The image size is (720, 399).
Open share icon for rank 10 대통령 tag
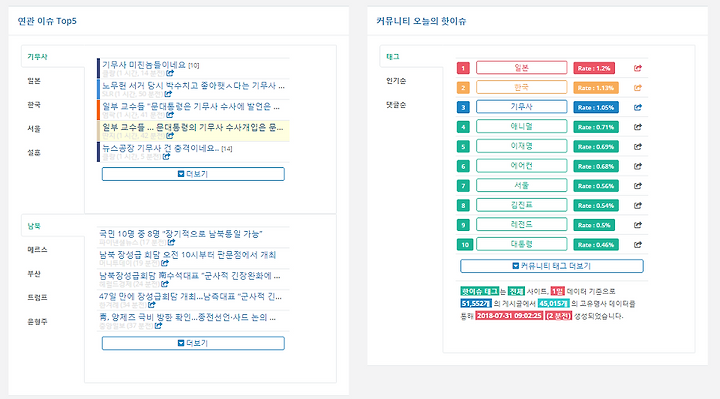(x=637, y=245)
